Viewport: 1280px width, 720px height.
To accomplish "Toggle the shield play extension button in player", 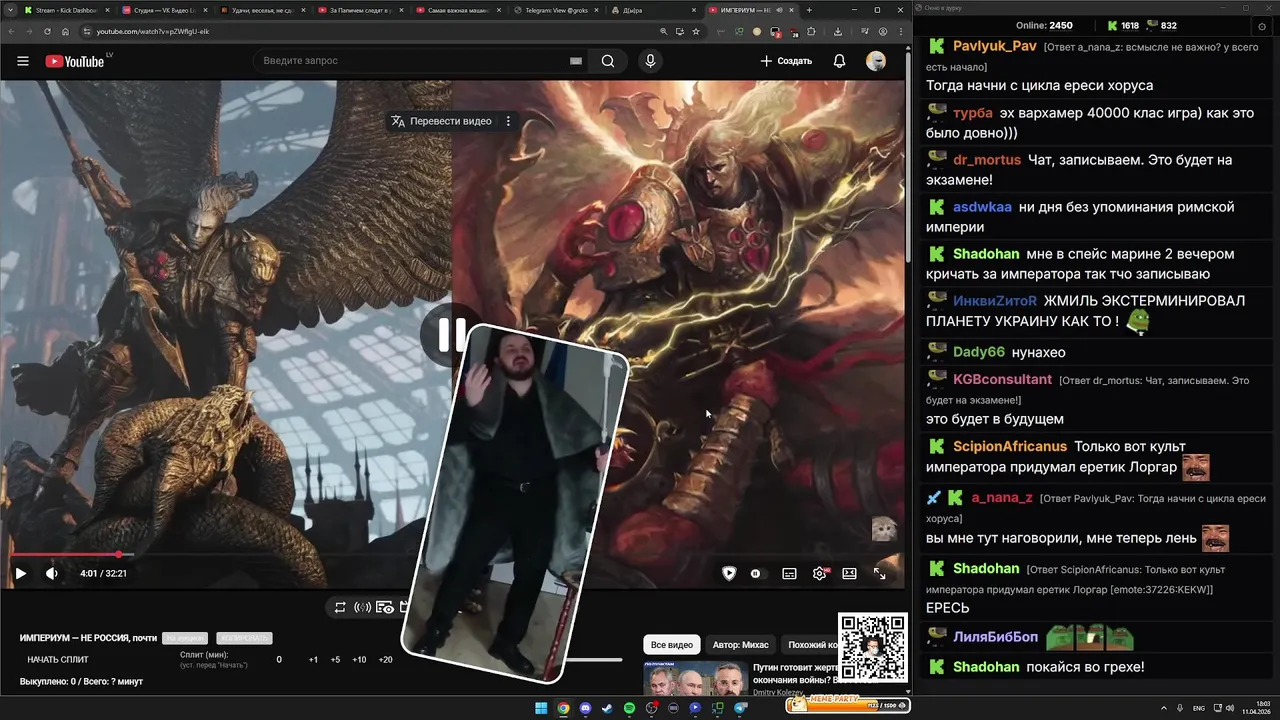I will point(729,573).
